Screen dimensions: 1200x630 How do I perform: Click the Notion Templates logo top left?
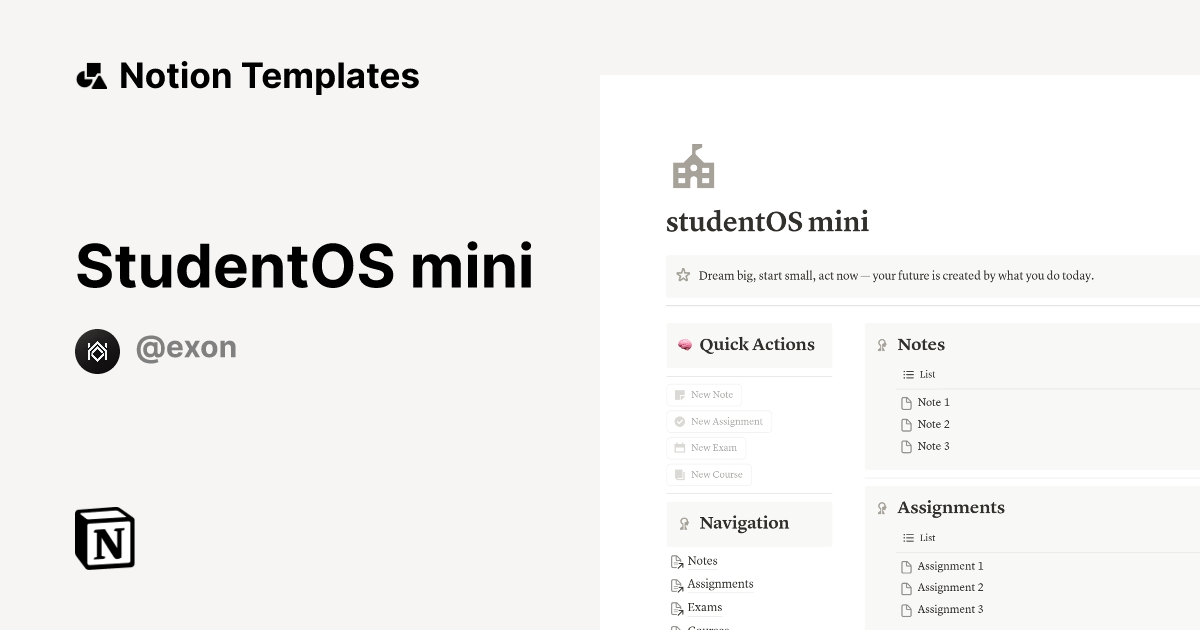coord(91,75)
